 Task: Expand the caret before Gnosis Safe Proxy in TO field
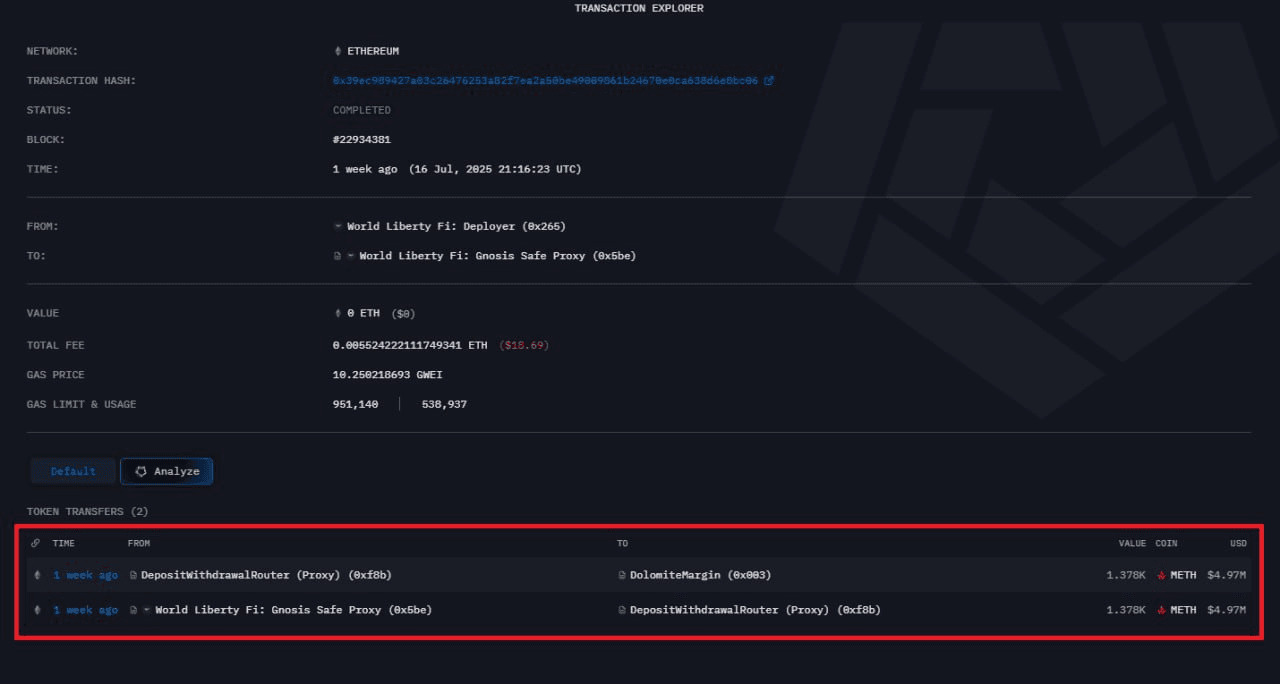point(351,256)
